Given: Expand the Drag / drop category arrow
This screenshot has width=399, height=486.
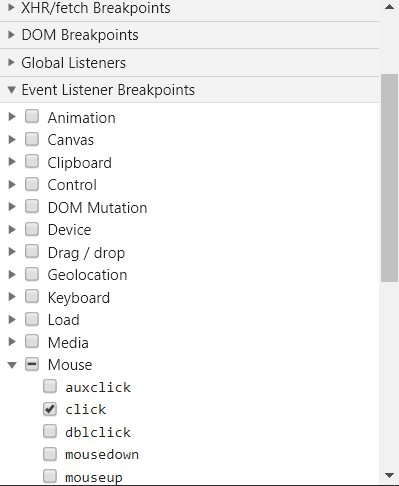Looking at the screenshot, I should click(x=12, y=252).
